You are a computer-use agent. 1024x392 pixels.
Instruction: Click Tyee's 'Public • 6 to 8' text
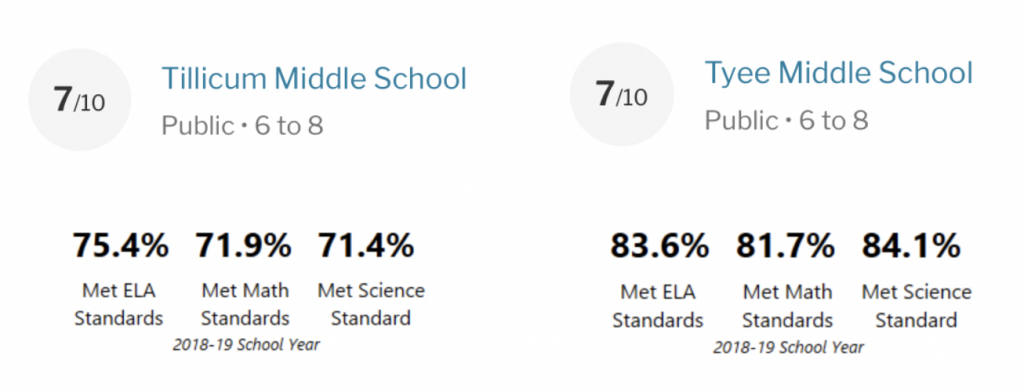[x=786, y=120]
